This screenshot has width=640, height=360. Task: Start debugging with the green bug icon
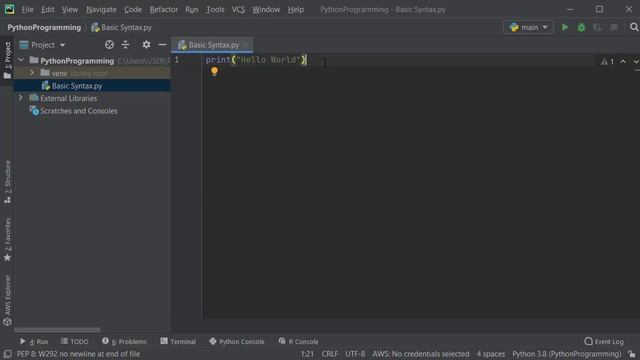pyautogui.click(x=581, y=27)
